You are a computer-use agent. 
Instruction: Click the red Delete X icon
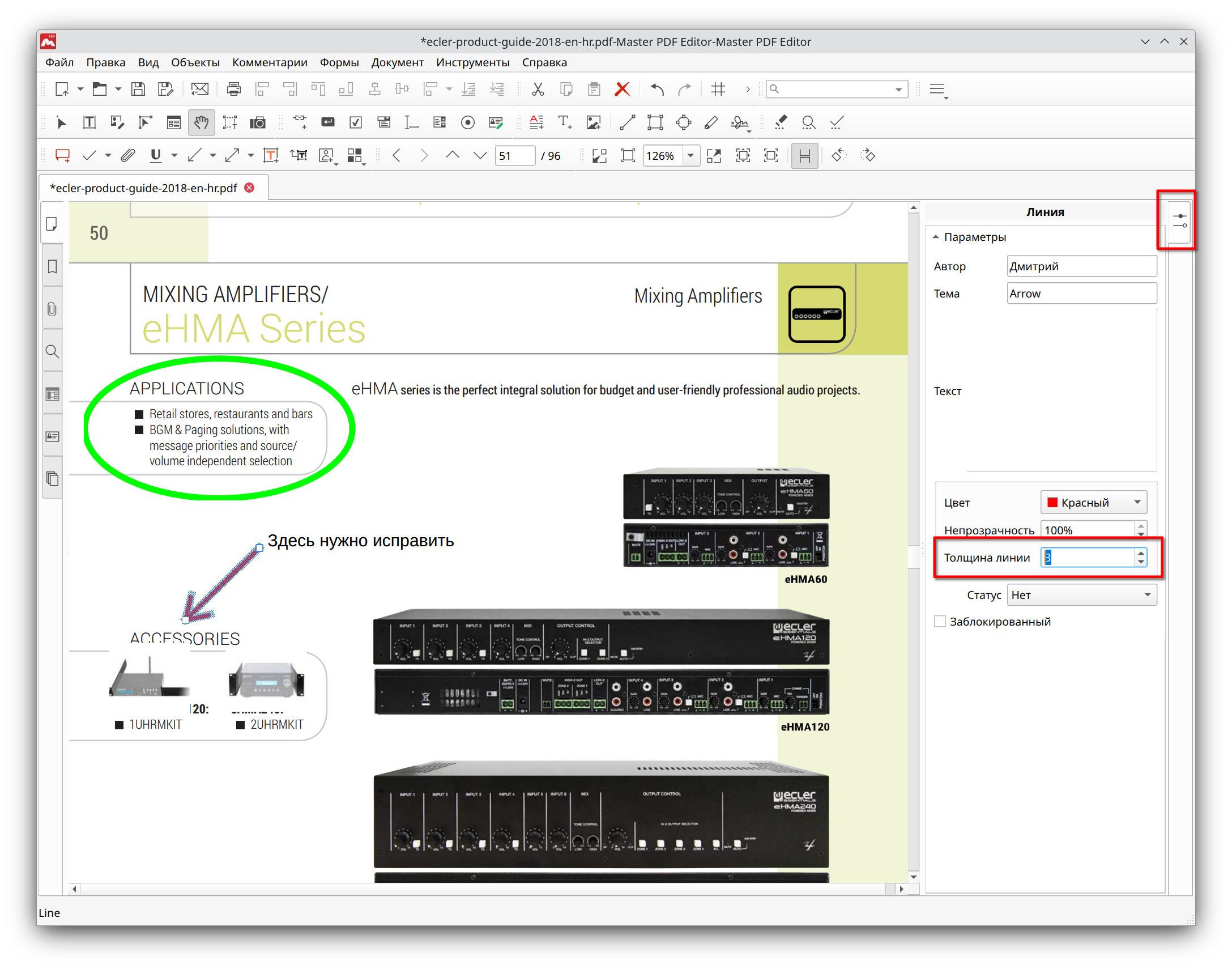(x=623, y=89)
